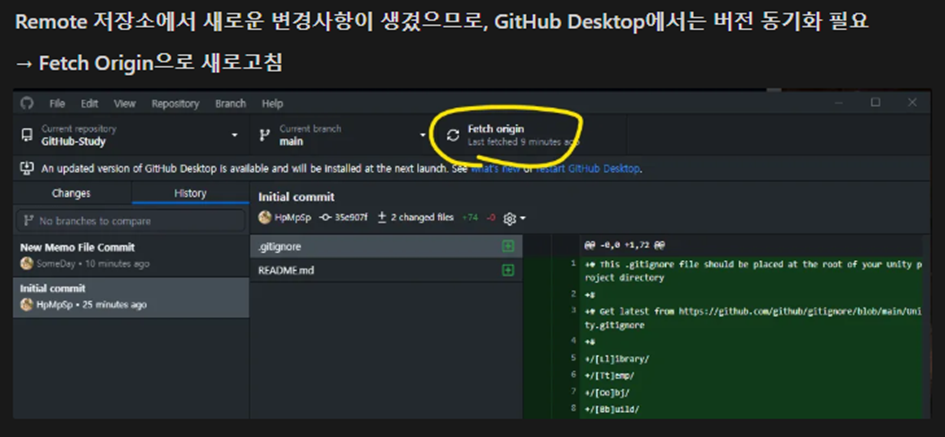Select the New Memo File Commit entry
This screenshot has width=945, height=437.
[131, 256]
